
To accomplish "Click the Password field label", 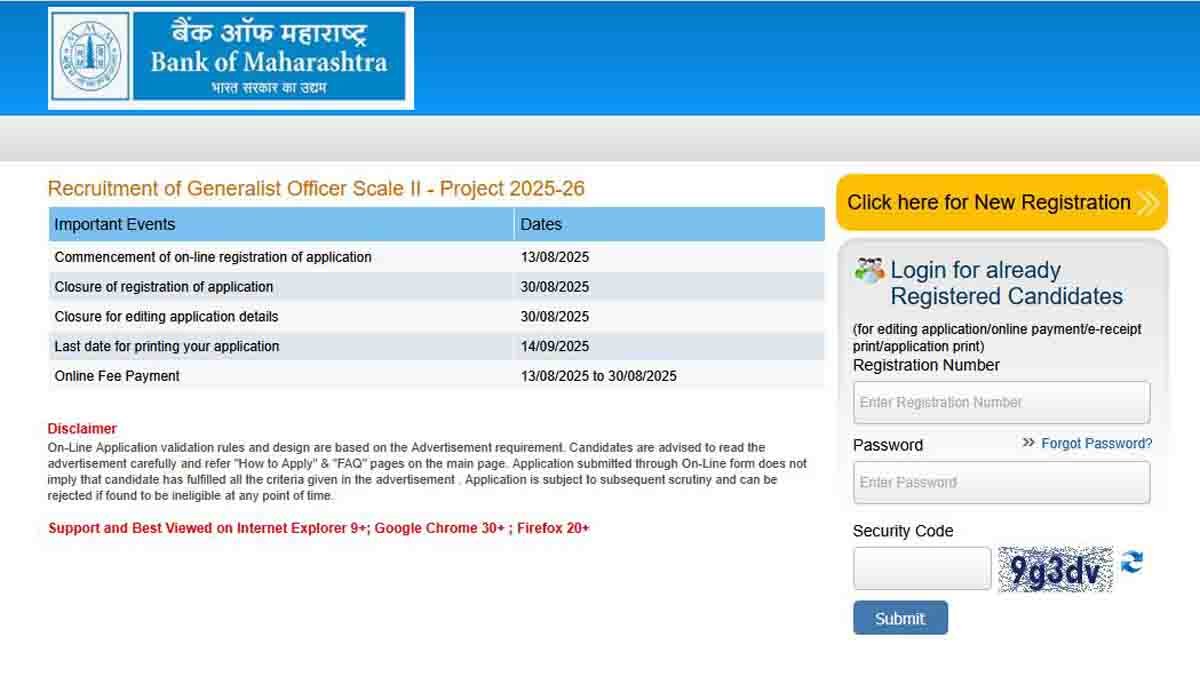I will [888, 445].
